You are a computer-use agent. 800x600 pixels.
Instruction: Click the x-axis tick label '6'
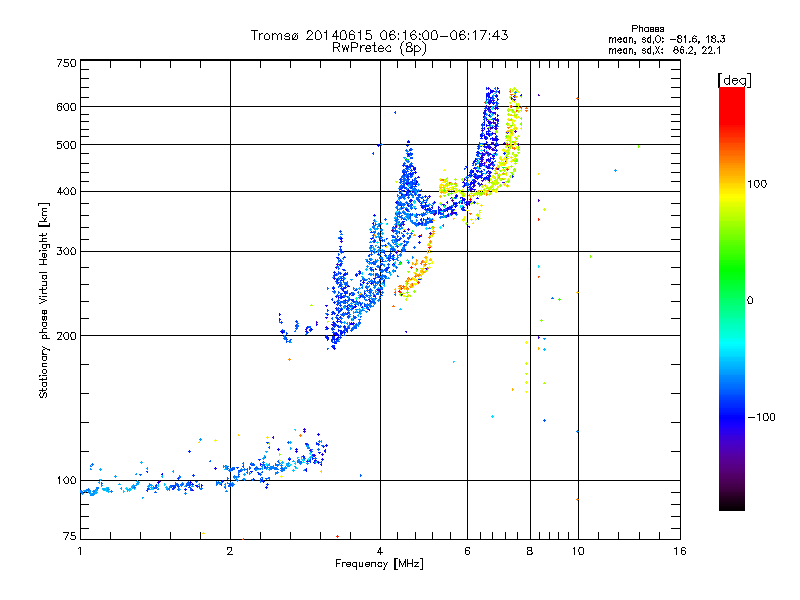[x=467, y=551]
